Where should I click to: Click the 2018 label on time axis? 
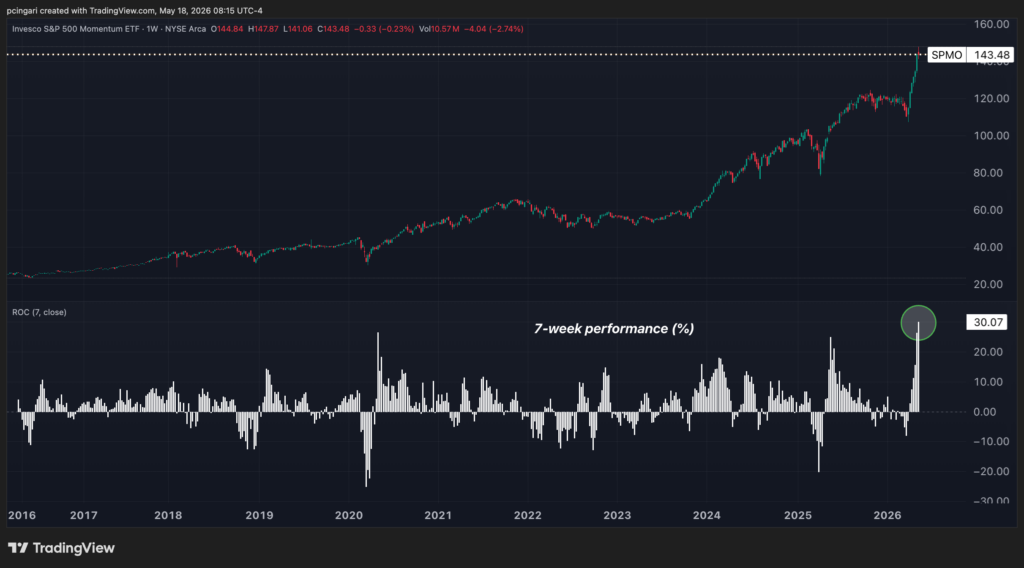pyautogui.click(x=168, y=516)
